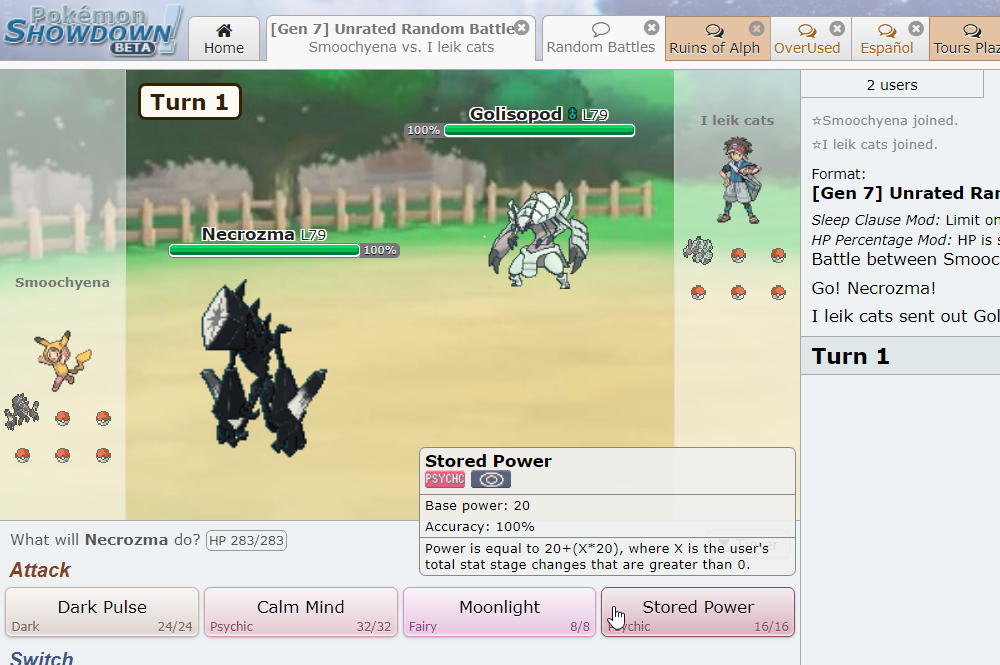Use the Calm Mind move
The image size is (1000, 665).
pos(300,612)
